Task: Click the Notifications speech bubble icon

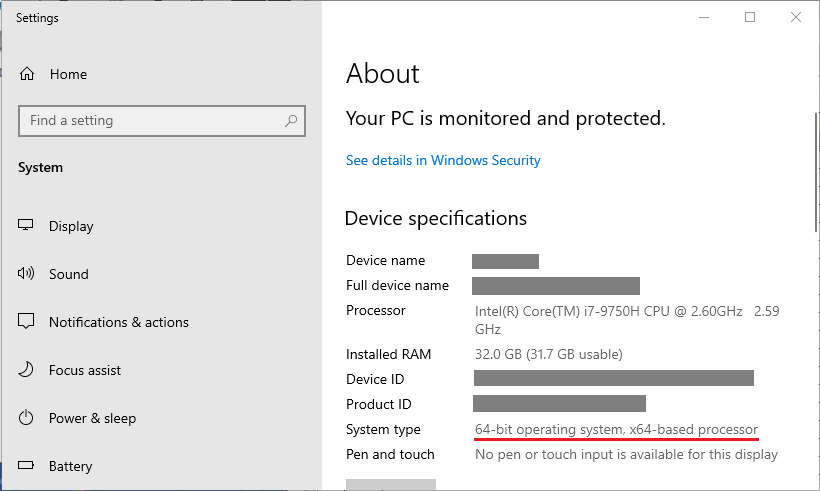Action: (x=26, y=321)
